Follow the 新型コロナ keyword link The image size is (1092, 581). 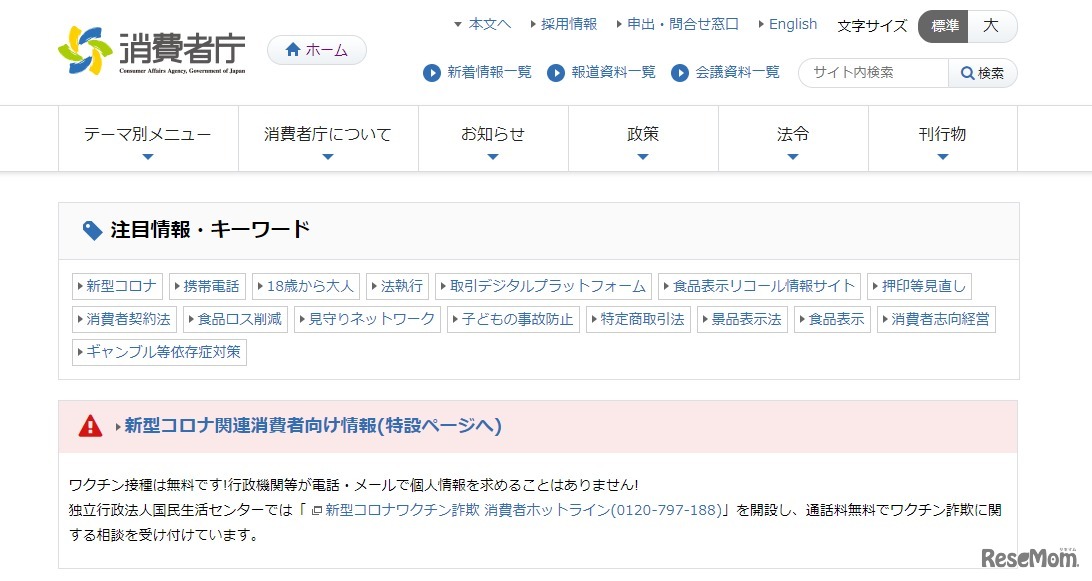coord(116,285)
